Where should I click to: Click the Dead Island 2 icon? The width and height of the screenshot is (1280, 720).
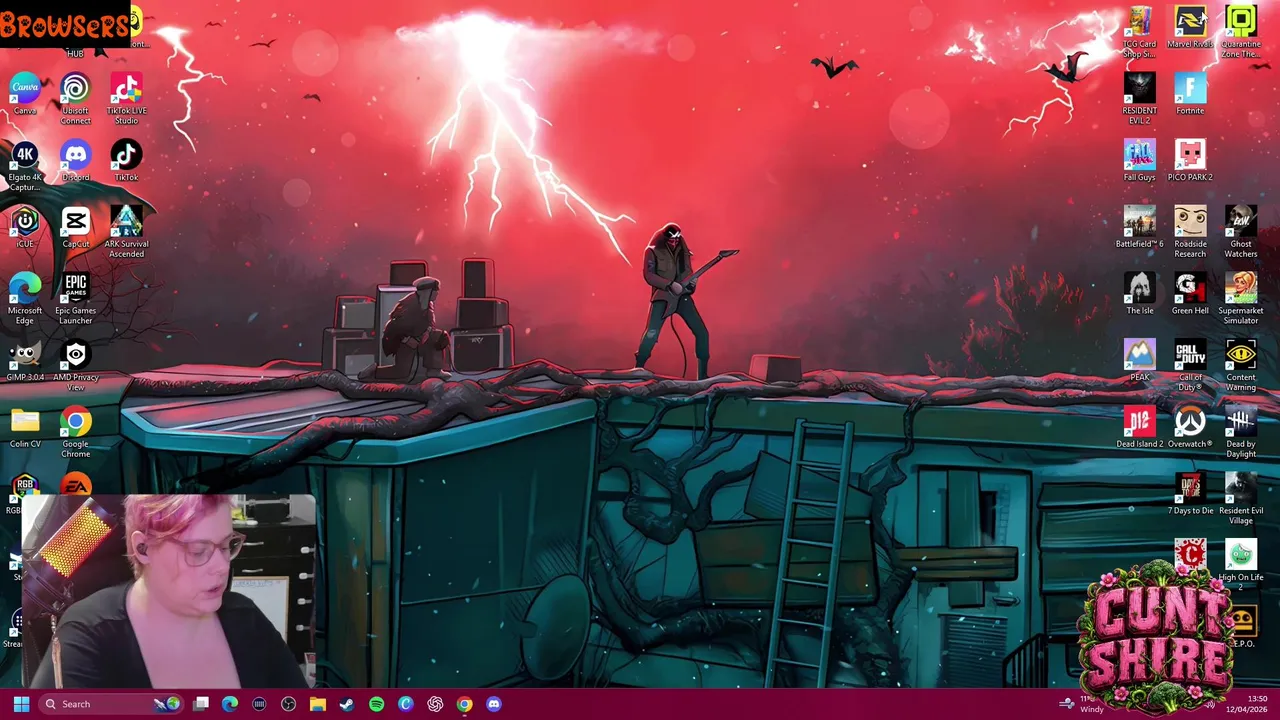[x=1139, y=427]
